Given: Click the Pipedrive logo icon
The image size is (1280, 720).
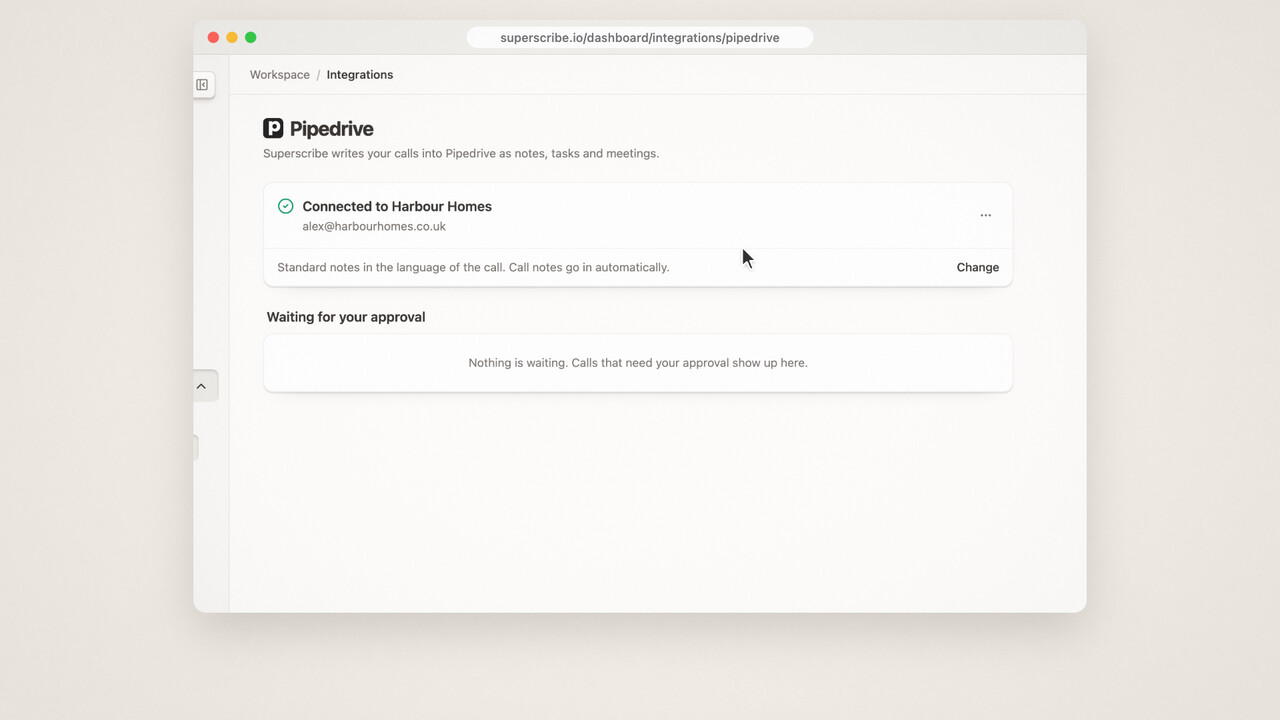Looking at the screenshot, I should 273,128.
